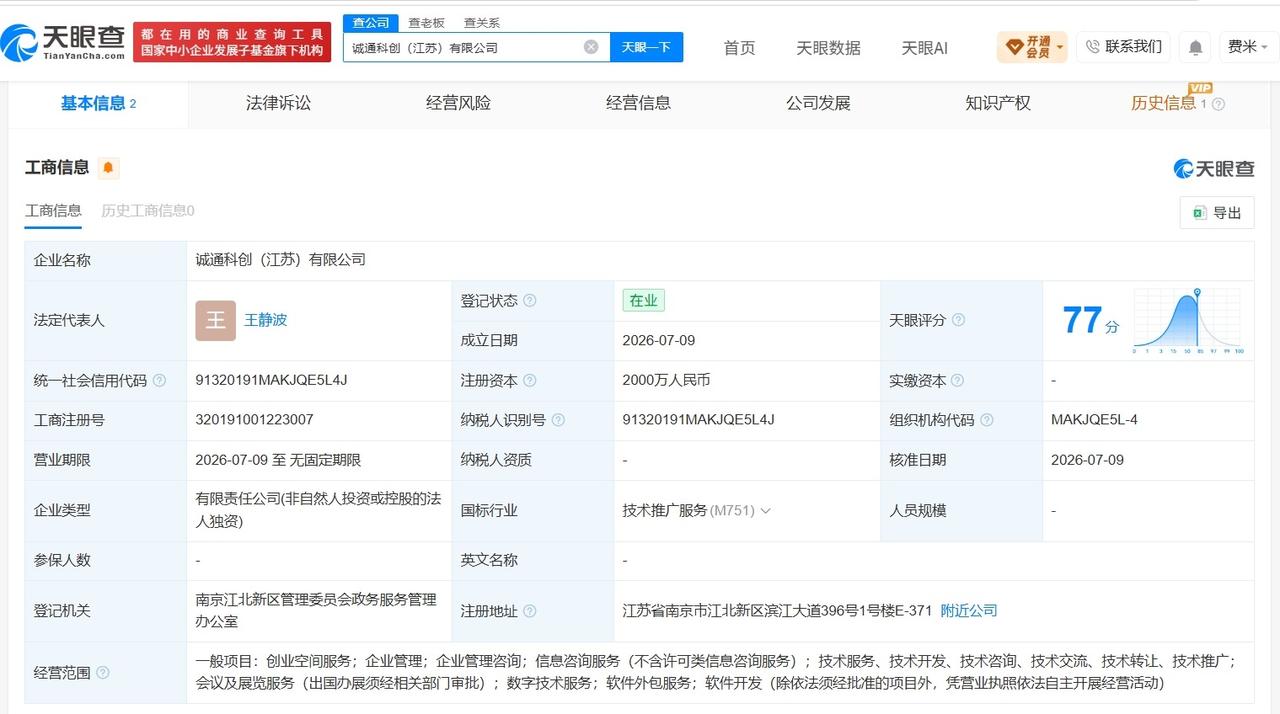Screen dimensions: 1280x714
Task: Clear the search box text
Action: (x=591, y=47)
